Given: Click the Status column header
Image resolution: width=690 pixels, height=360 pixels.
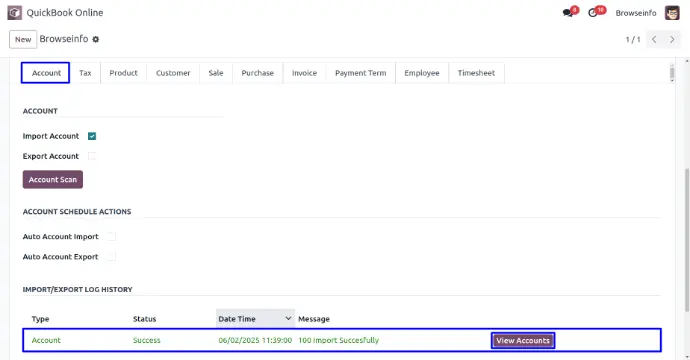Looking at the screenshot, I should (144, 319).
